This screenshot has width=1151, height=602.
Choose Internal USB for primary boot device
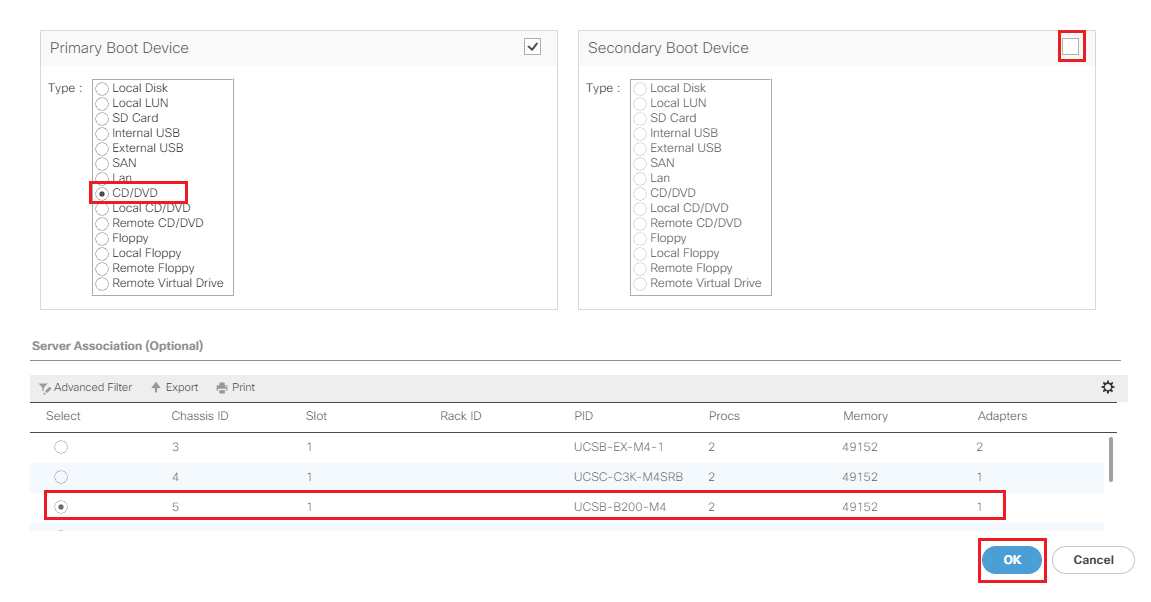[102, 134]
